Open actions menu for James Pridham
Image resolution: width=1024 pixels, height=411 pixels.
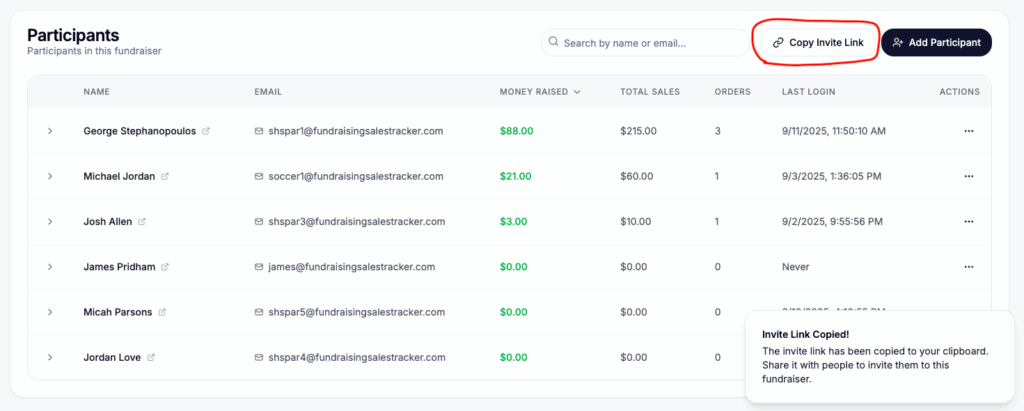coord(968,267)
